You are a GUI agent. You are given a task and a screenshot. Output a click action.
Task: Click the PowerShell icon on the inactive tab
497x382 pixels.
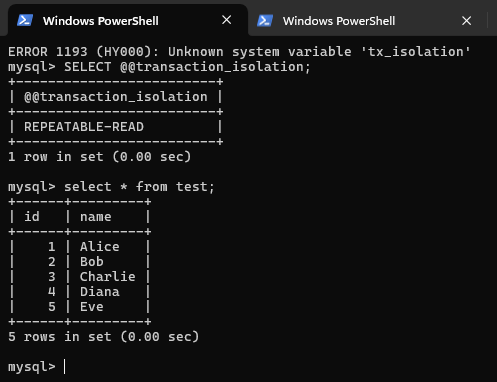coord(265,20)
